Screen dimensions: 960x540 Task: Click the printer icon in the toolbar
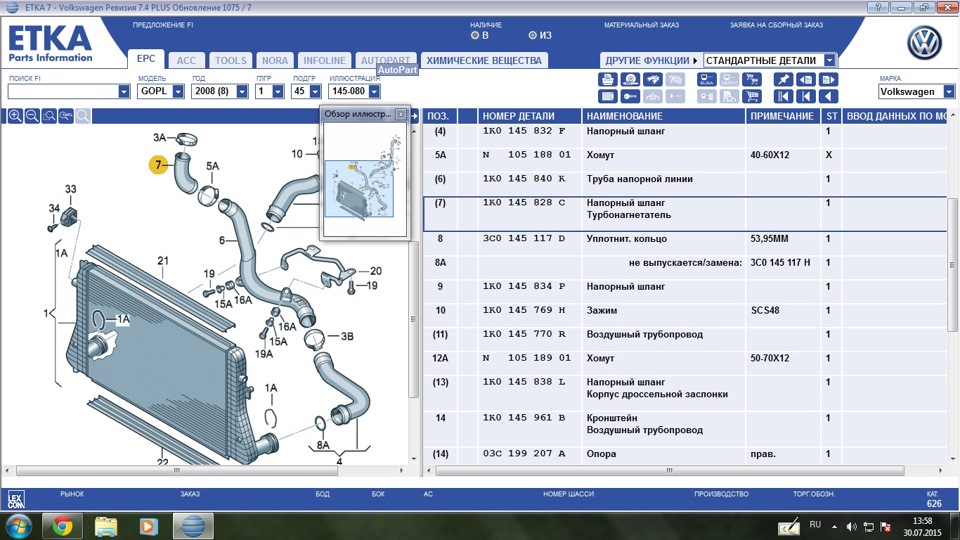coord(607,80)
